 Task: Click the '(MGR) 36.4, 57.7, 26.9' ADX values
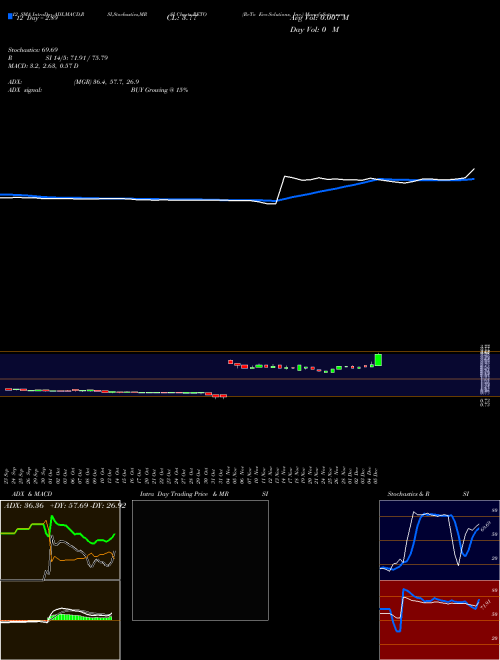(x=106, y=82)
